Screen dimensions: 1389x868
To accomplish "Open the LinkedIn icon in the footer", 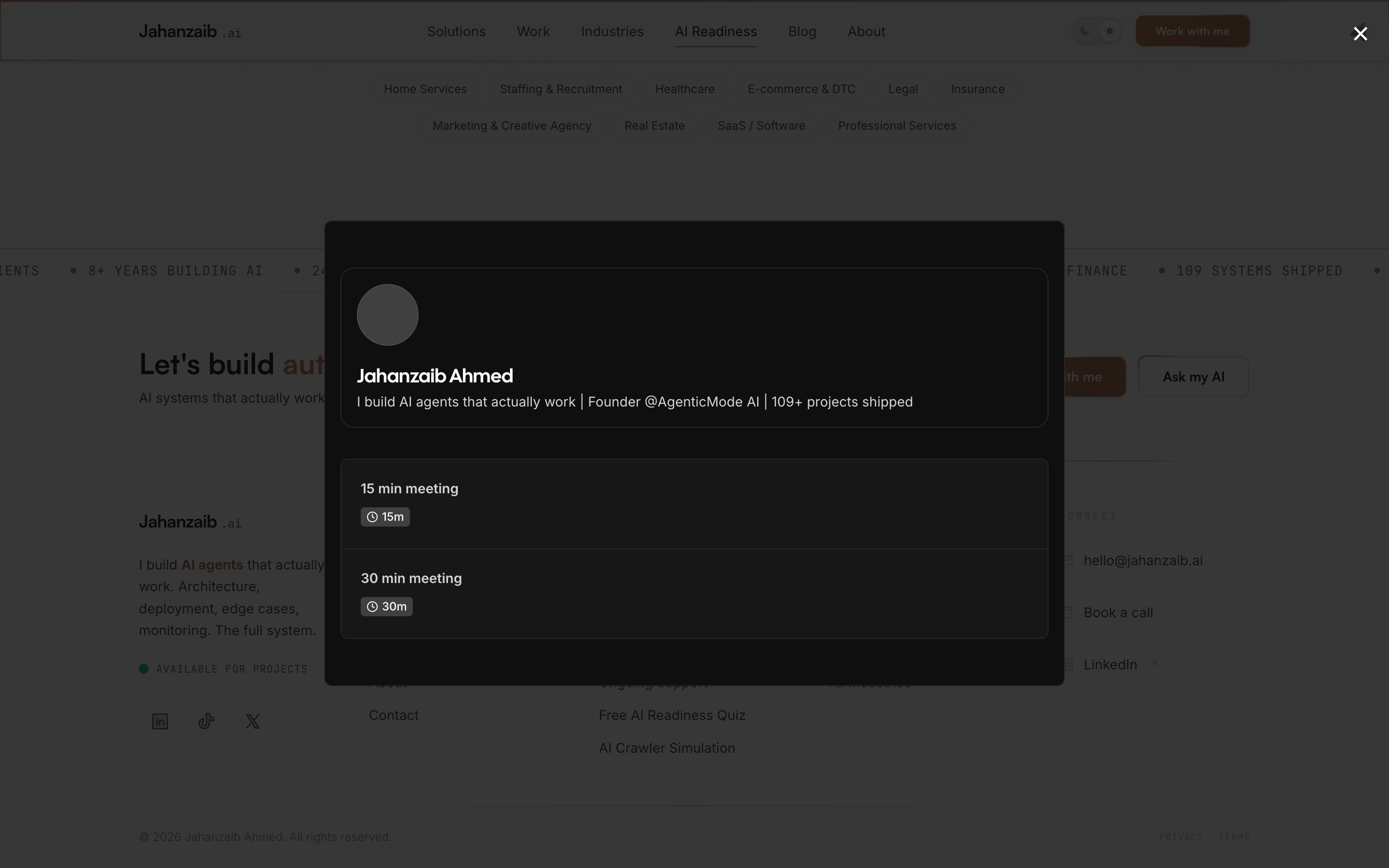I will (x=160, y=721).
